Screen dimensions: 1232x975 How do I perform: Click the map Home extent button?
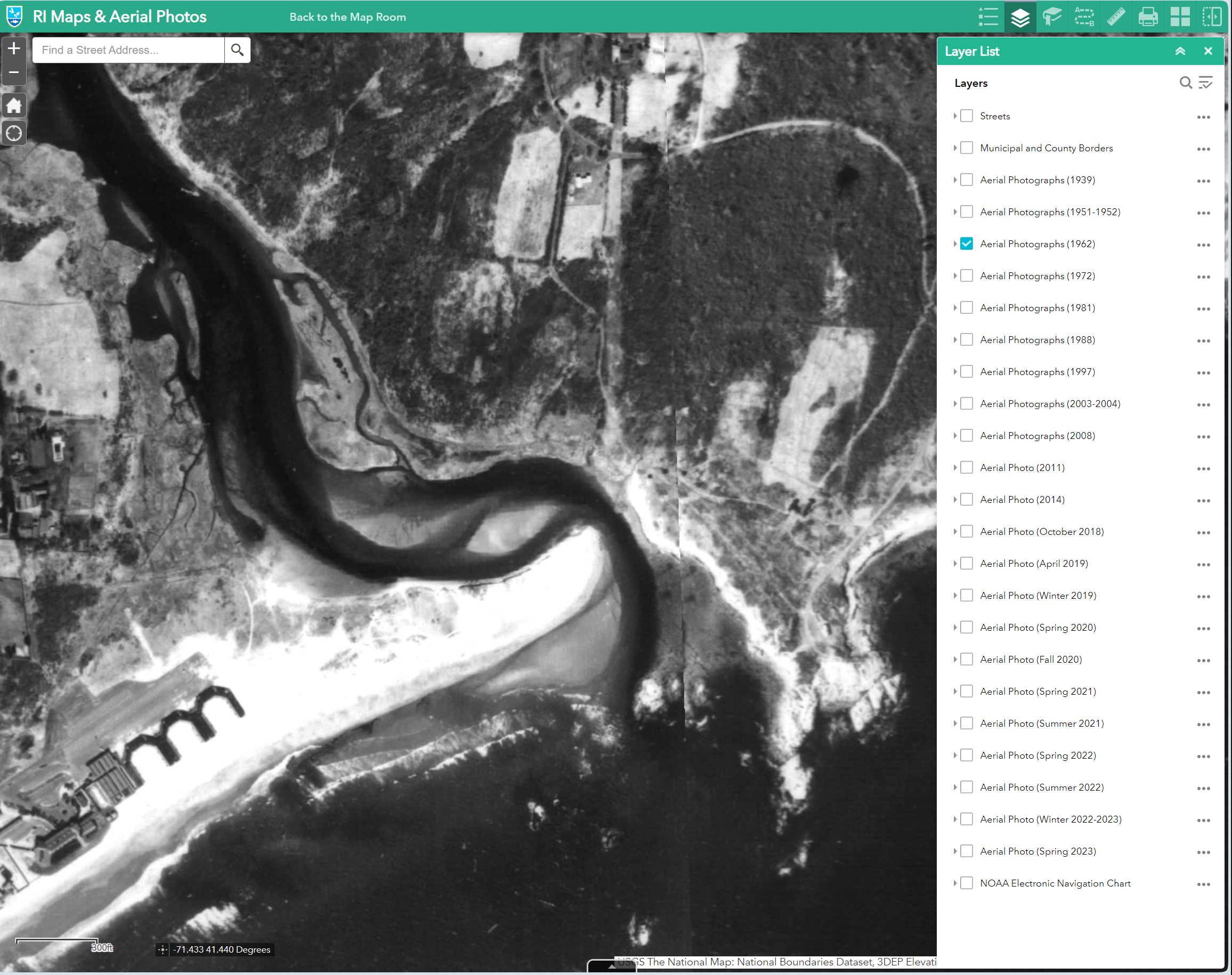(14, 105)
